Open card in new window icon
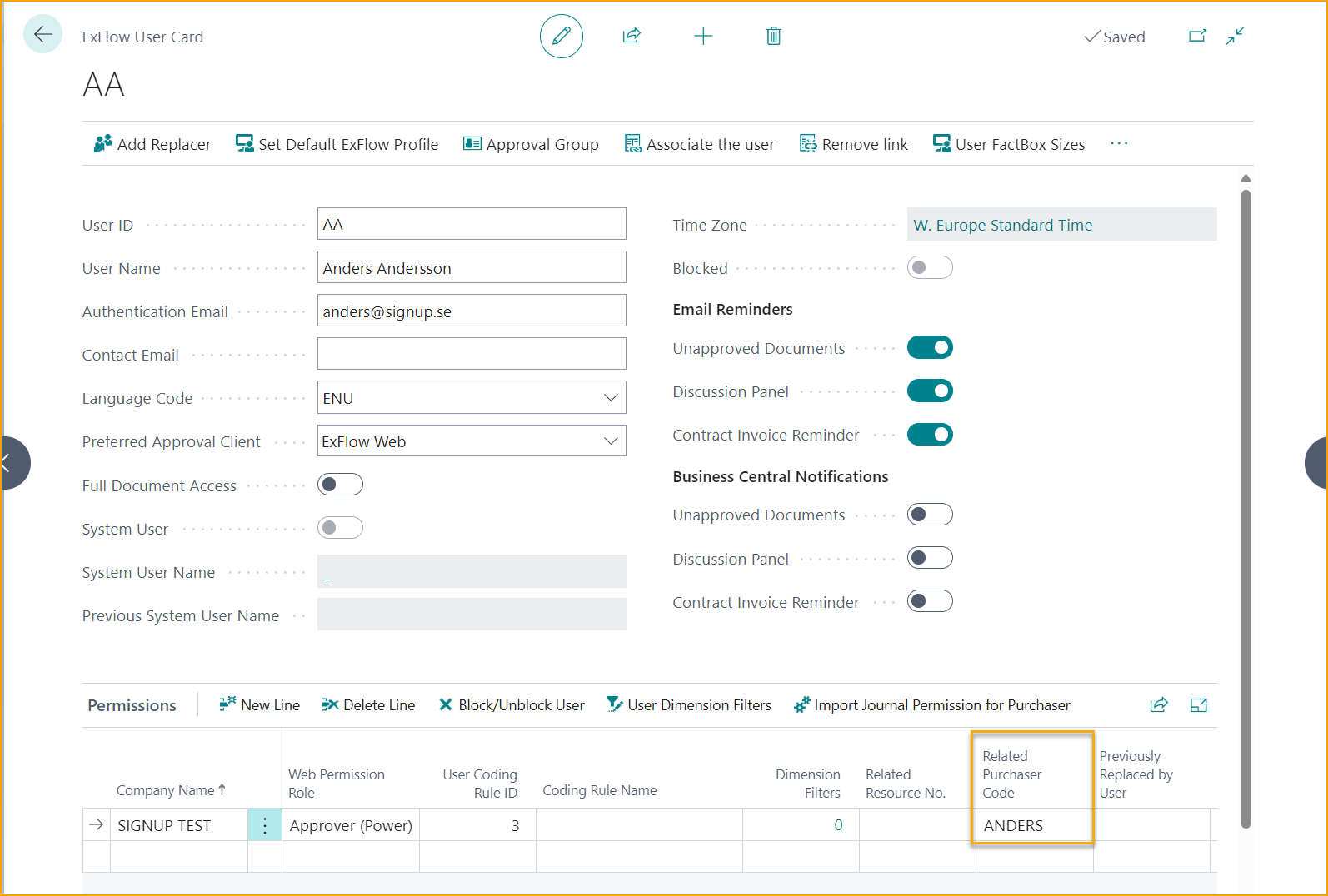The height and width of the screenshot is (896, 1328). [1197, 36]
